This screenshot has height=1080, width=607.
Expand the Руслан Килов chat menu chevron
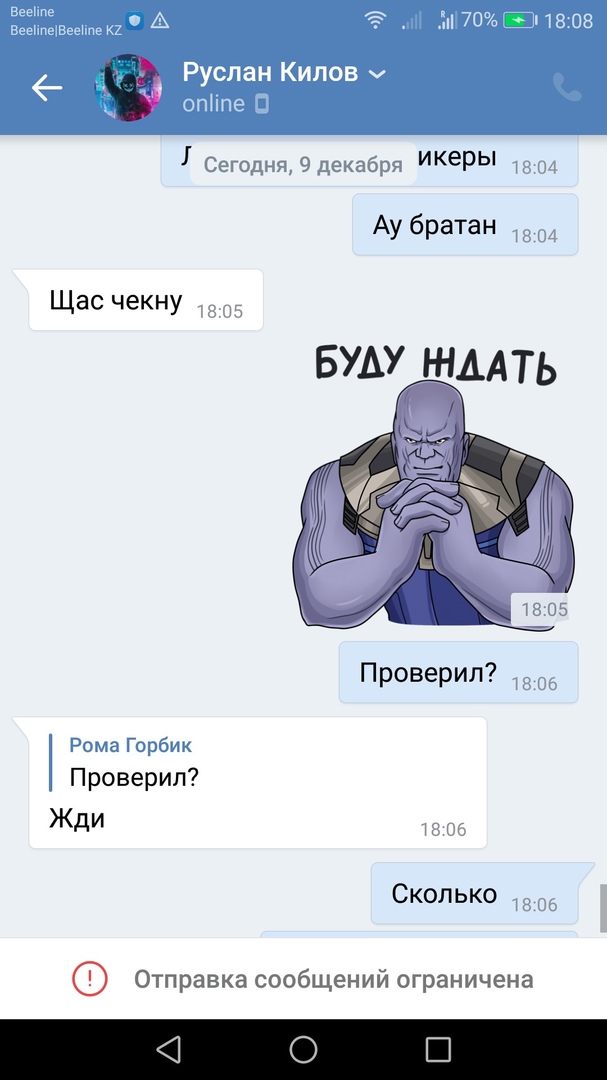pos(378,74)
